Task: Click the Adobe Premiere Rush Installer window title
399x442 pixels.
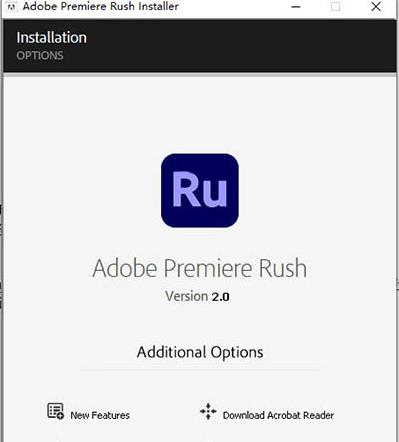Action: pos(101,6)
